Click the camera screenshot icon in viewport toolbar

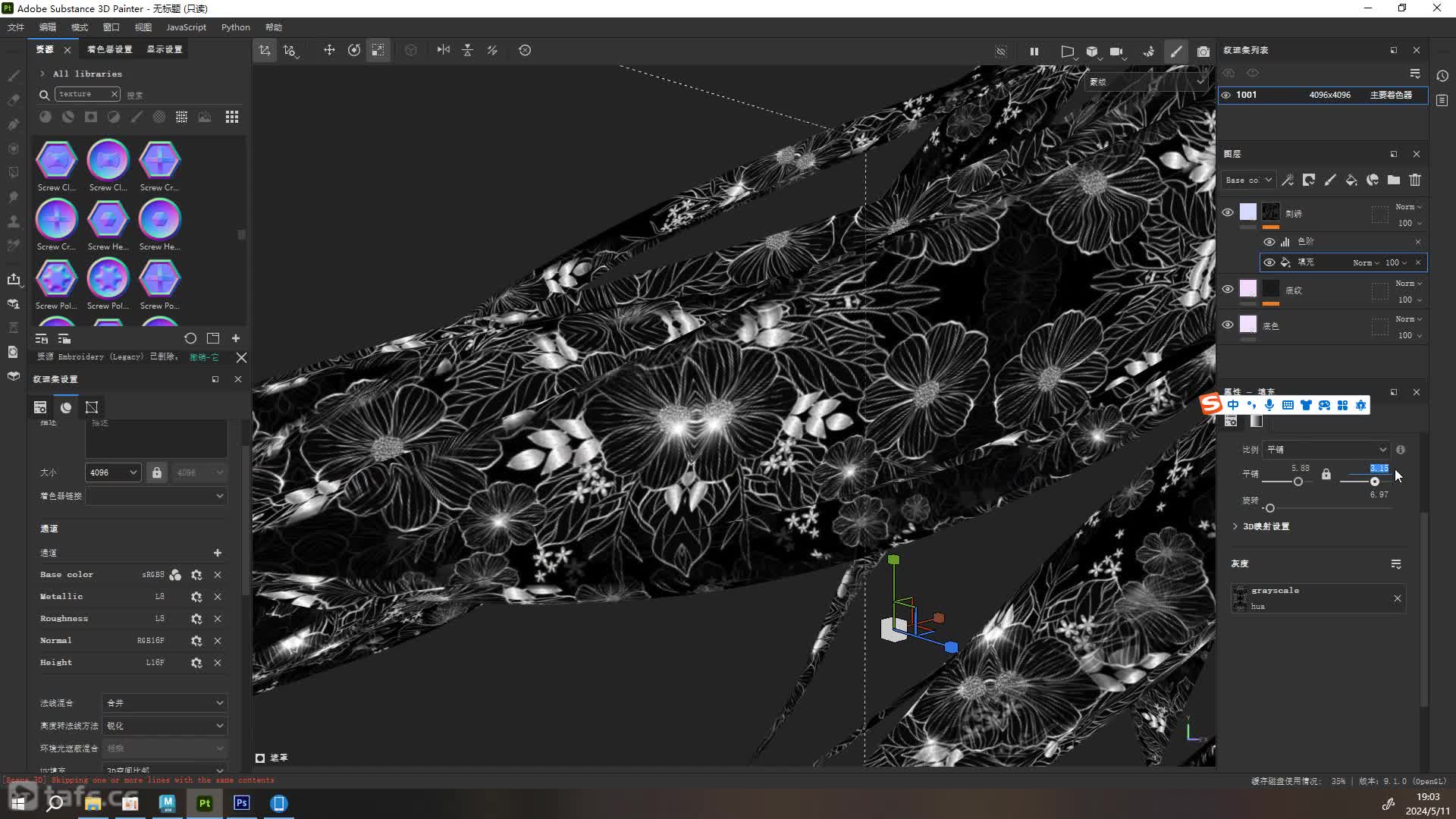[x=1203, y=52]
